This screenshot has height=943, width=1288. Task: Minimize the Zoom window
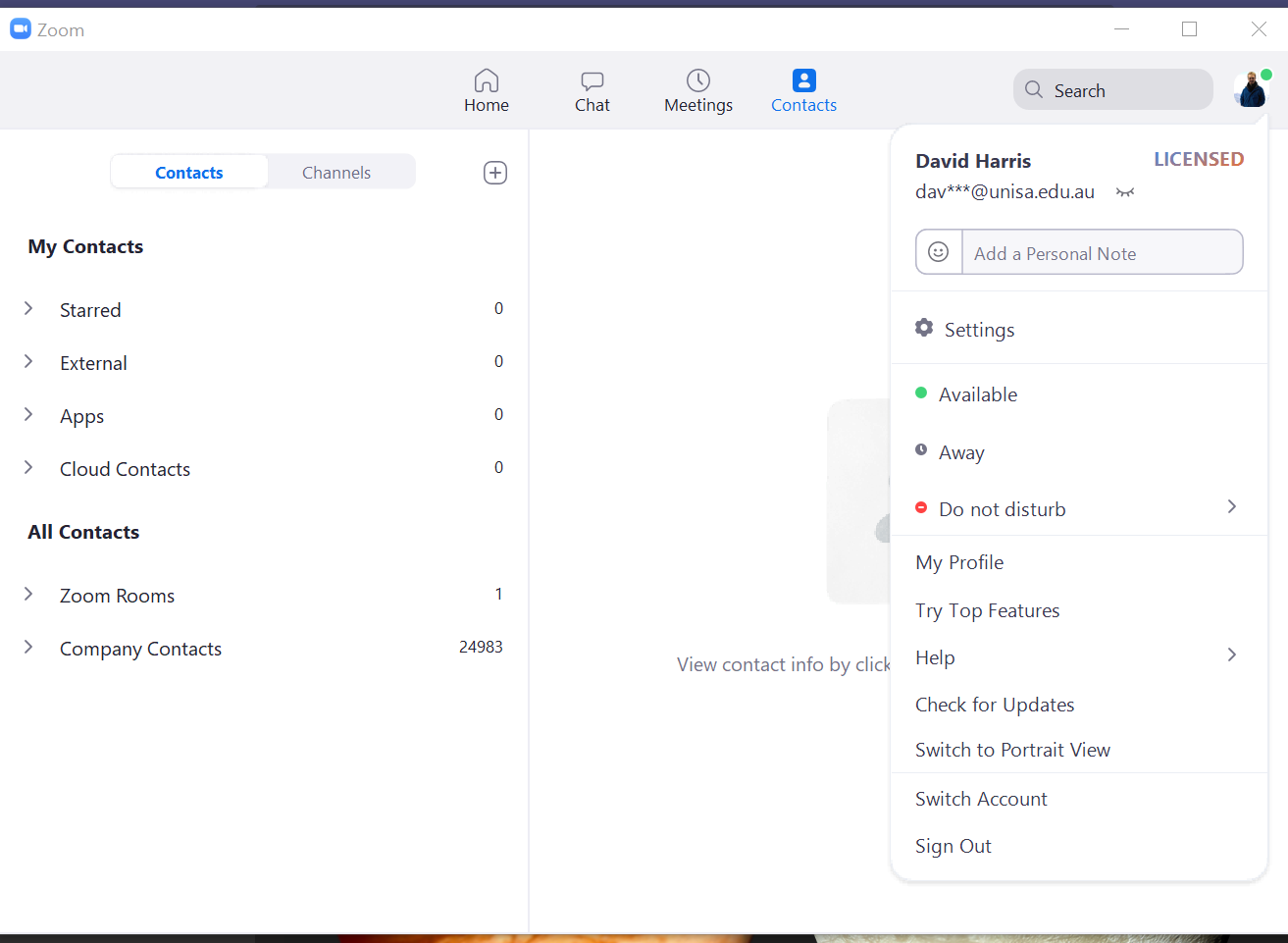1122,29
